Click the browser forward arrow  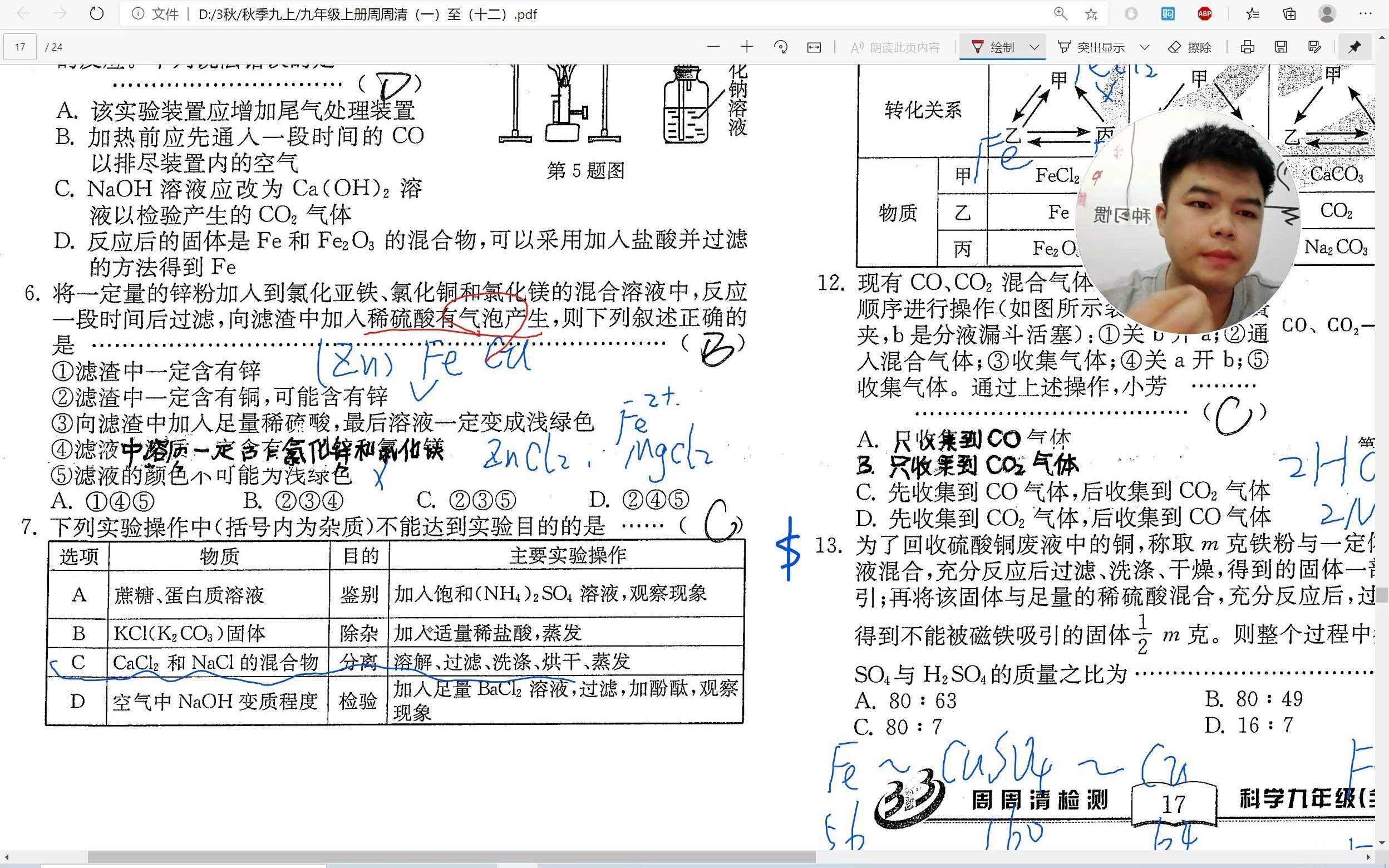point(60,14)
